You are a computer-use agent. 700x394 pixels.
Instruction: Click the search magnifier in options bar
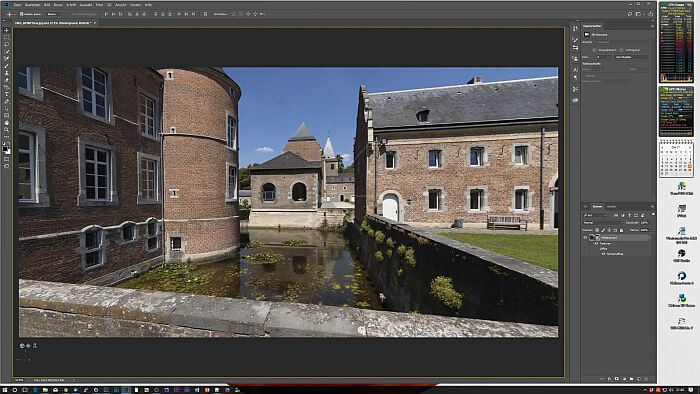pos(629,14)
